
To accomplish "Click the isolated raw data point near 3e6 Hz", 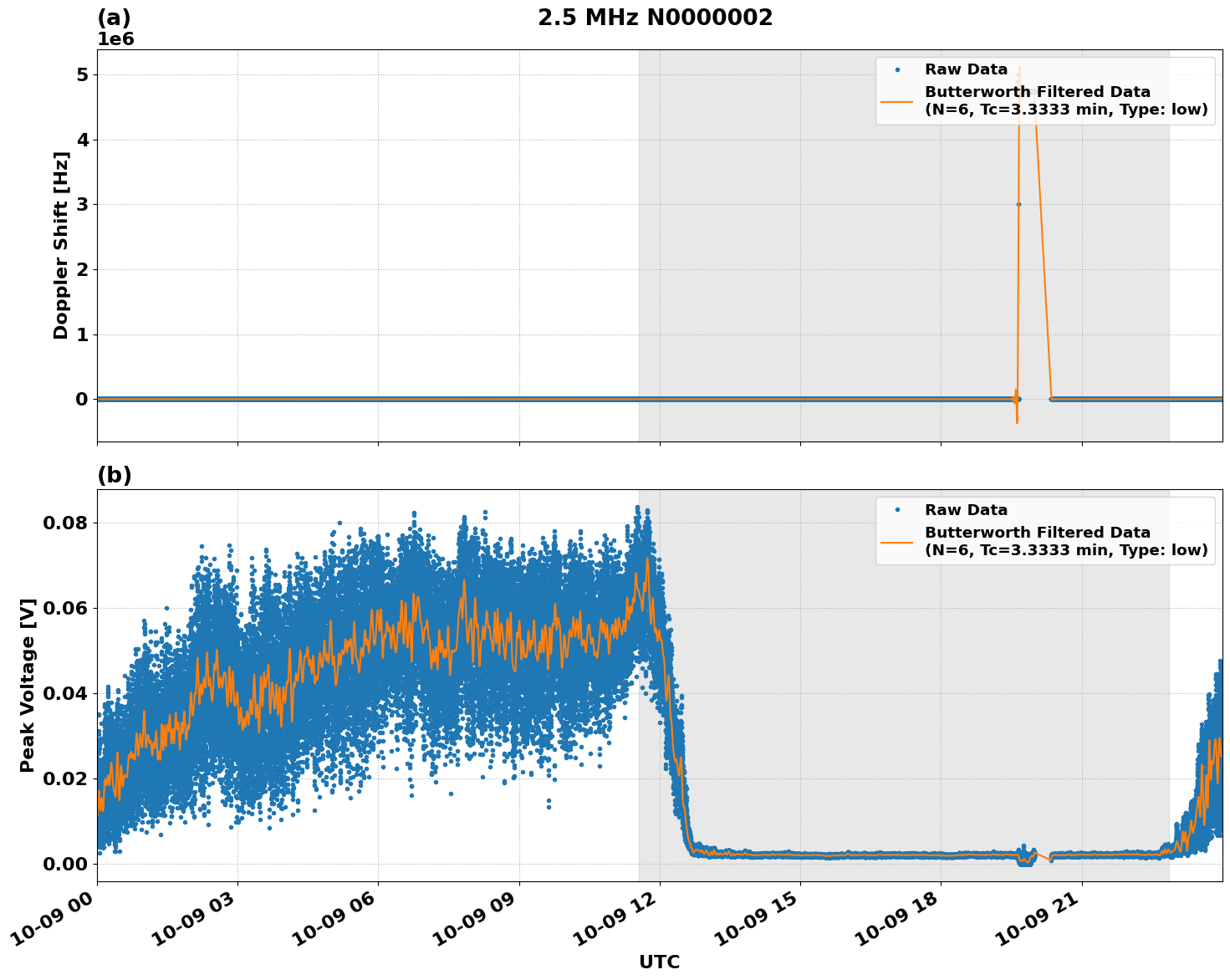I will [1018, 204].
